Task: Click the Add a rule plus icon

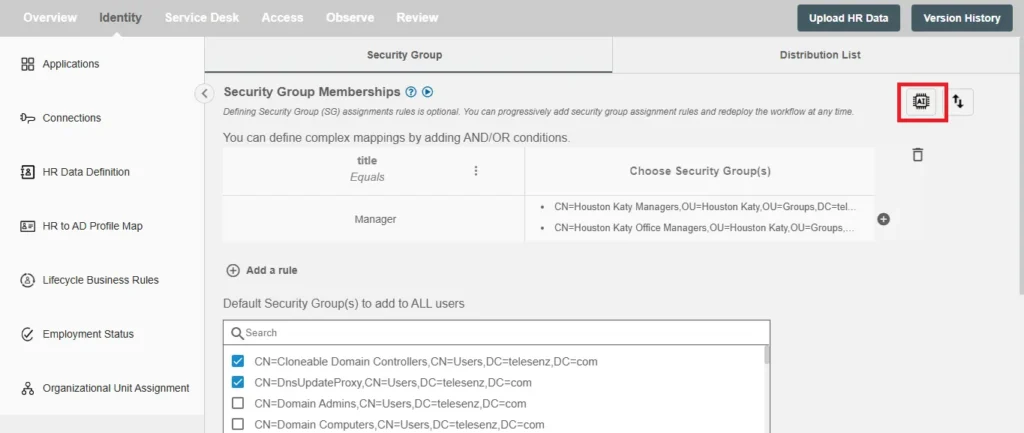Action: (x=232, y=270)
